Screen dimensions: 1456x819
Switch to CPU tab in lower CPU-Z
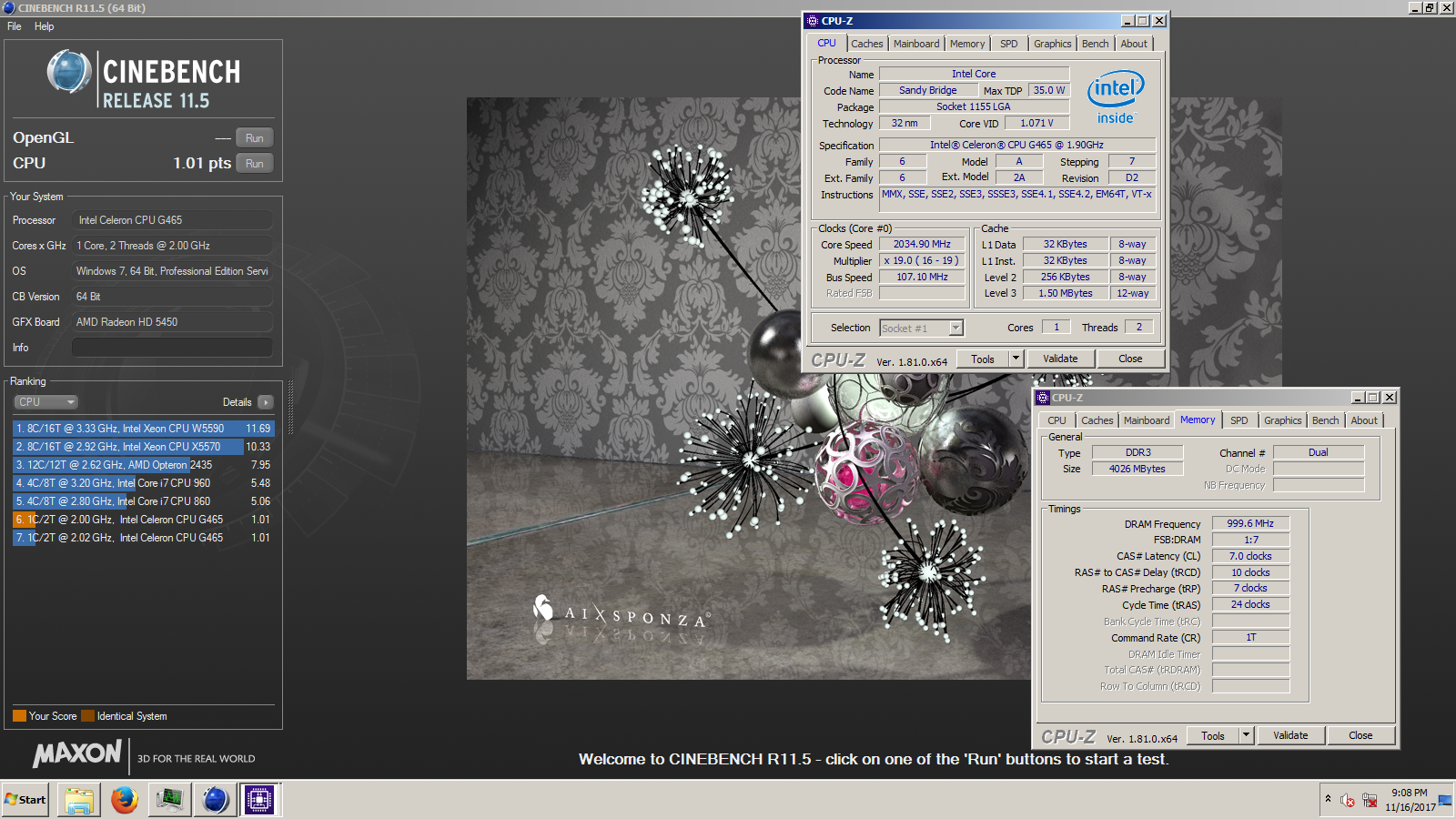(1057, 420)
